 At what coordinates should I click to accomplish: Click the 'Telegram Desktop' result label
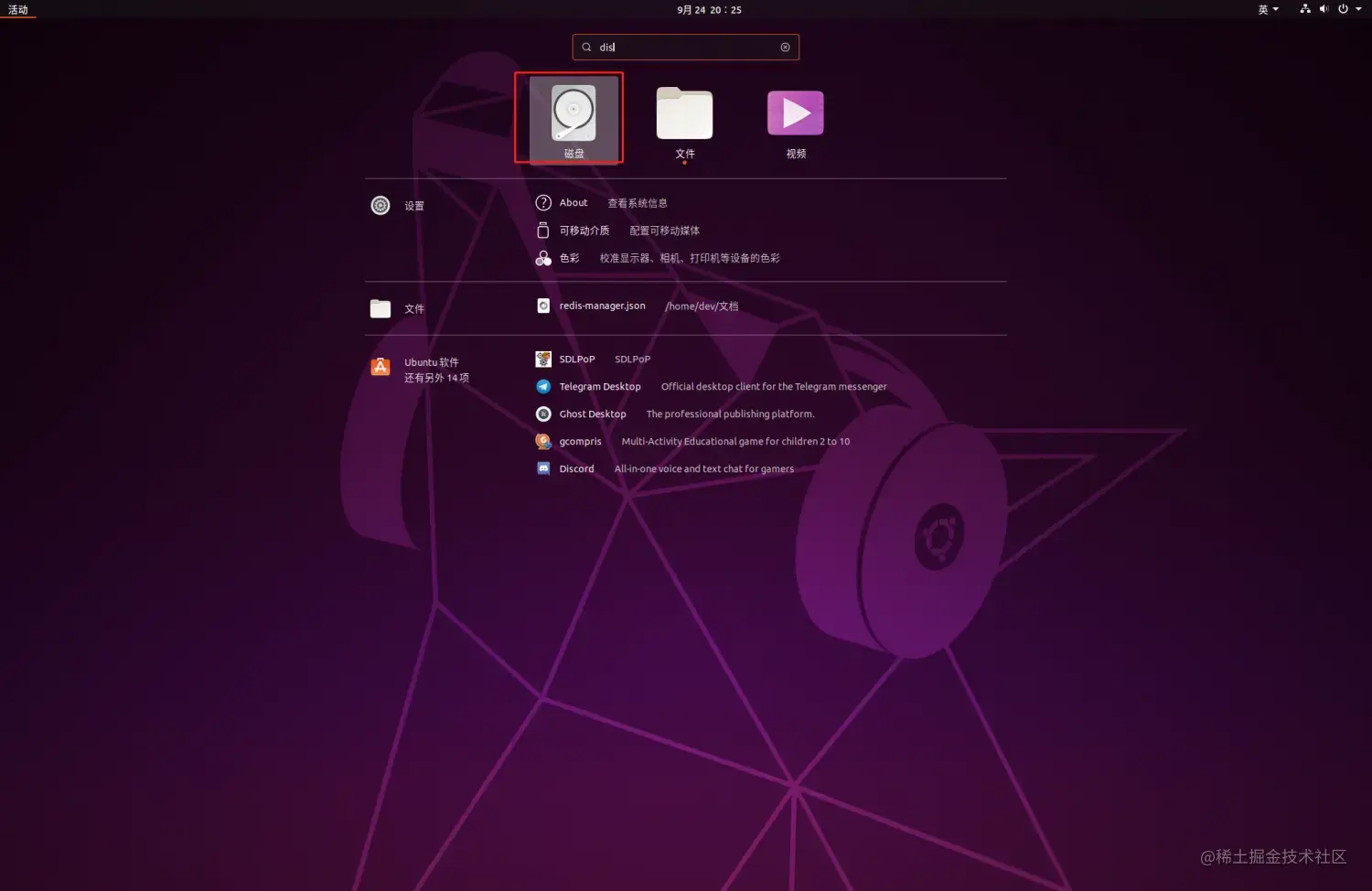(600, 386)
